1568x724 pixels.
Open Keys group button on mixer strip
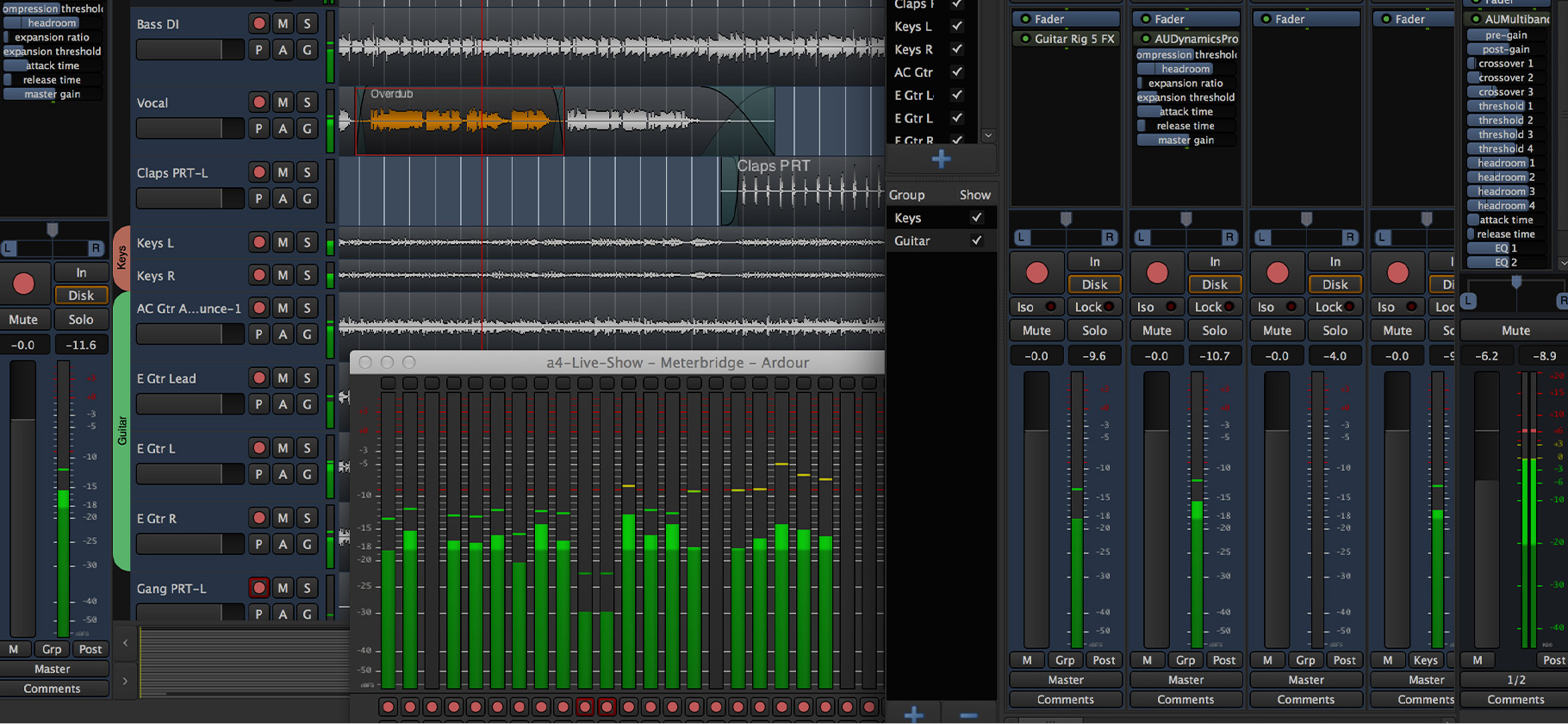tap(1425, 660)
